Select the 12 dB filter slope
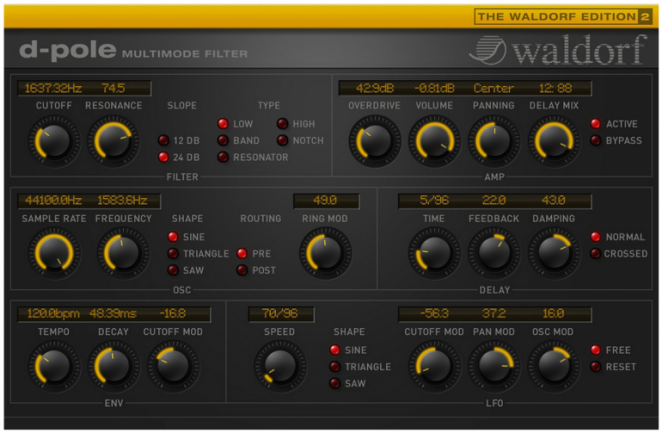Image resolution: width=662 pixels, height=433 pixels. tap(164, 140)
